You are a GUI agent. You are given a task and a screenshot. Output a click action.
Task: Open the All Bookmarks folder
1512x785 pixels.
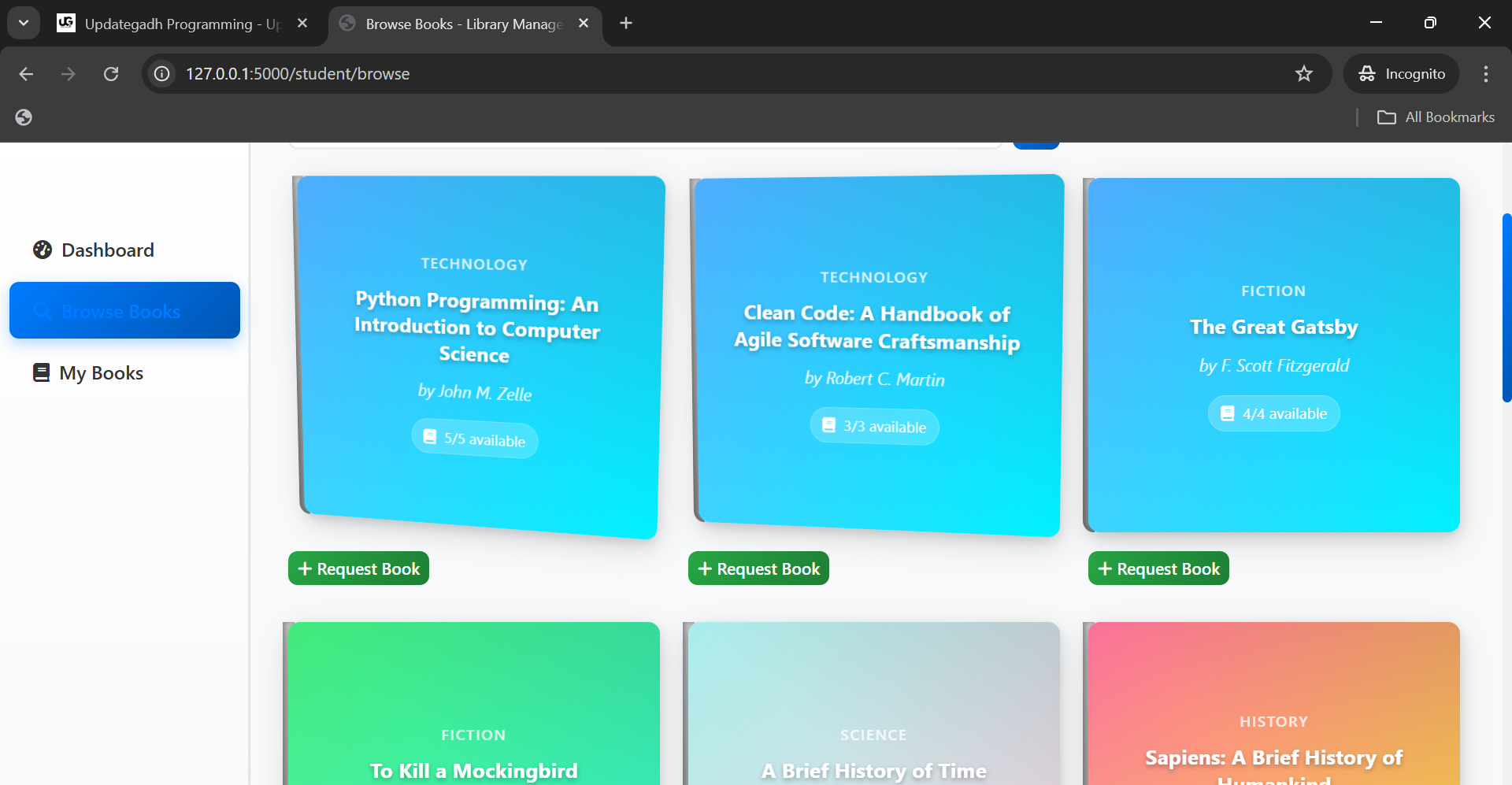pos(1436,117)
